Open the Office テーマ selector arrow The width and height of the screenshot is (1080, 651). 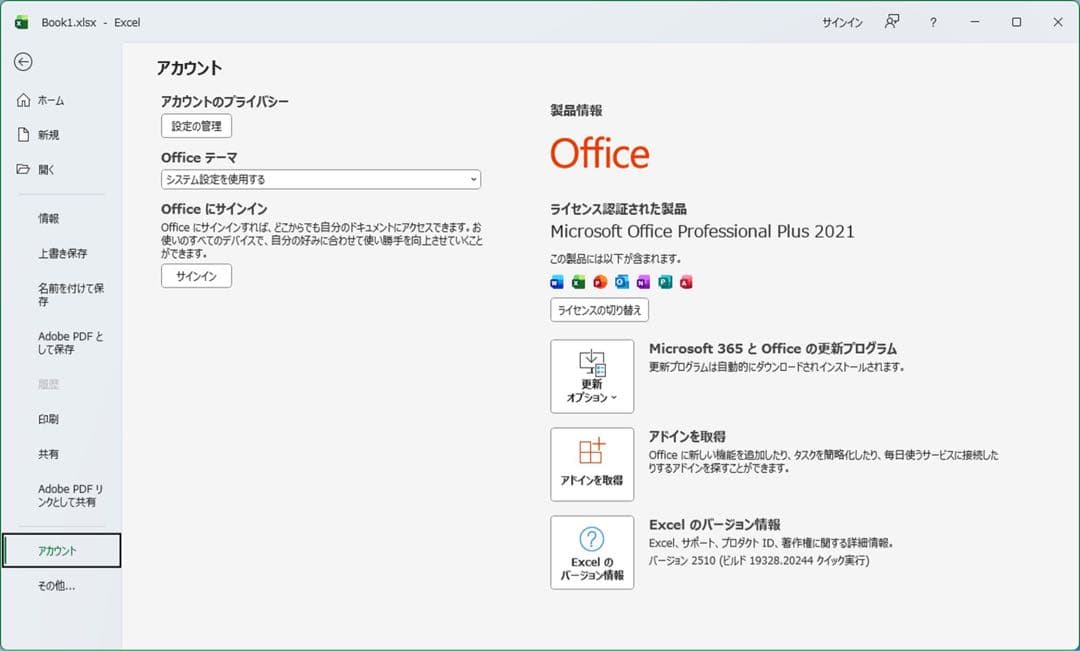pos(474,179)
